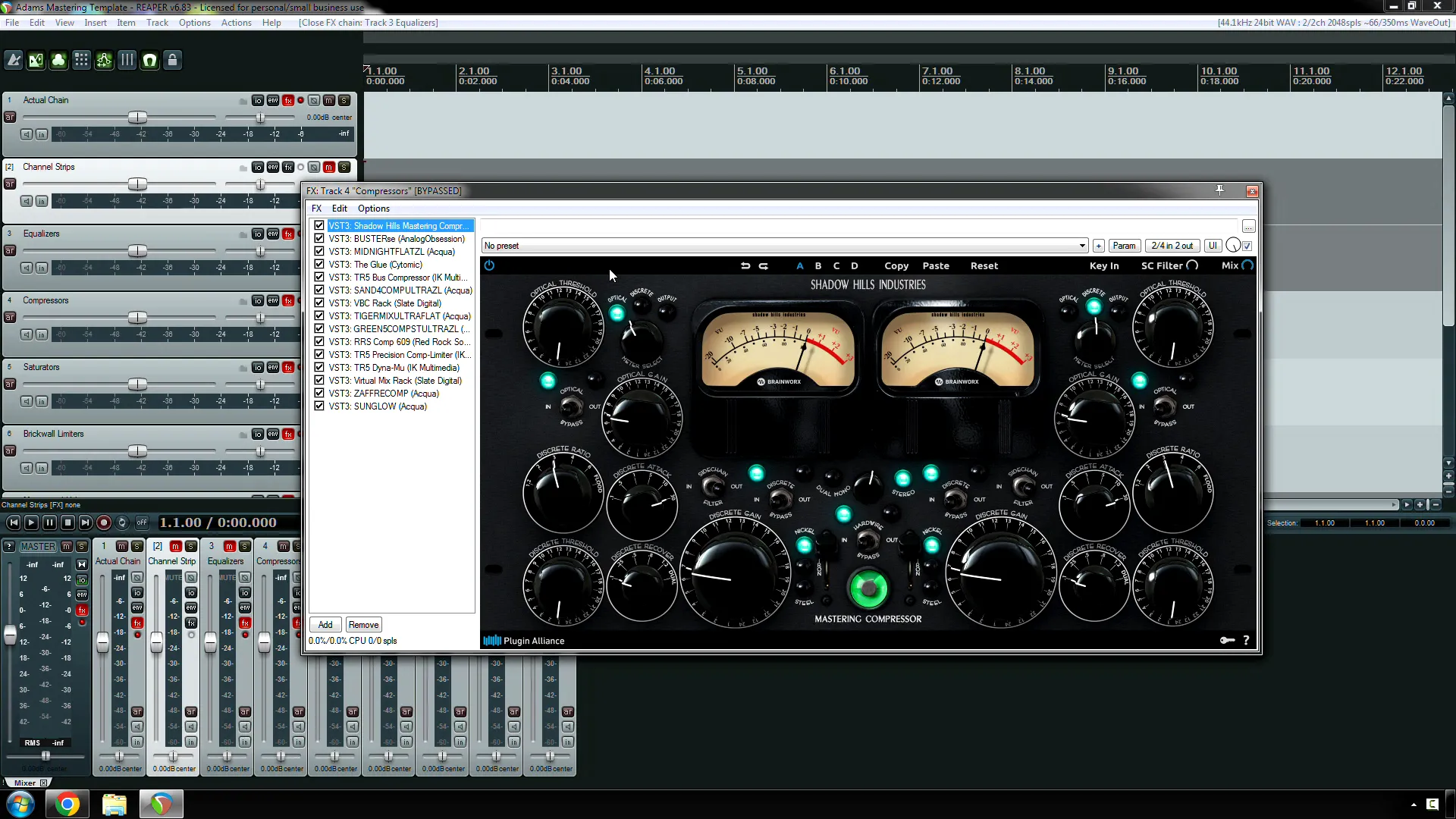
Task: Click Reset in the plugin toolbar
Action: coord(984,265)
